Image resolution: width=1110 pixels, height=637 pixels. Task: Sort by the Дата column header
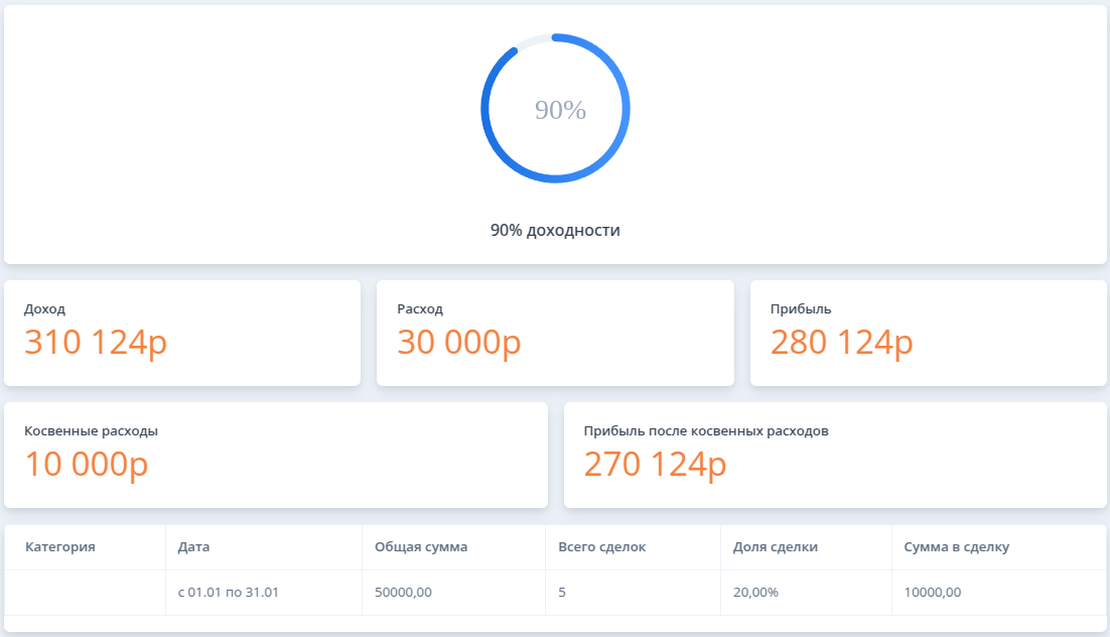pos(194,547)
